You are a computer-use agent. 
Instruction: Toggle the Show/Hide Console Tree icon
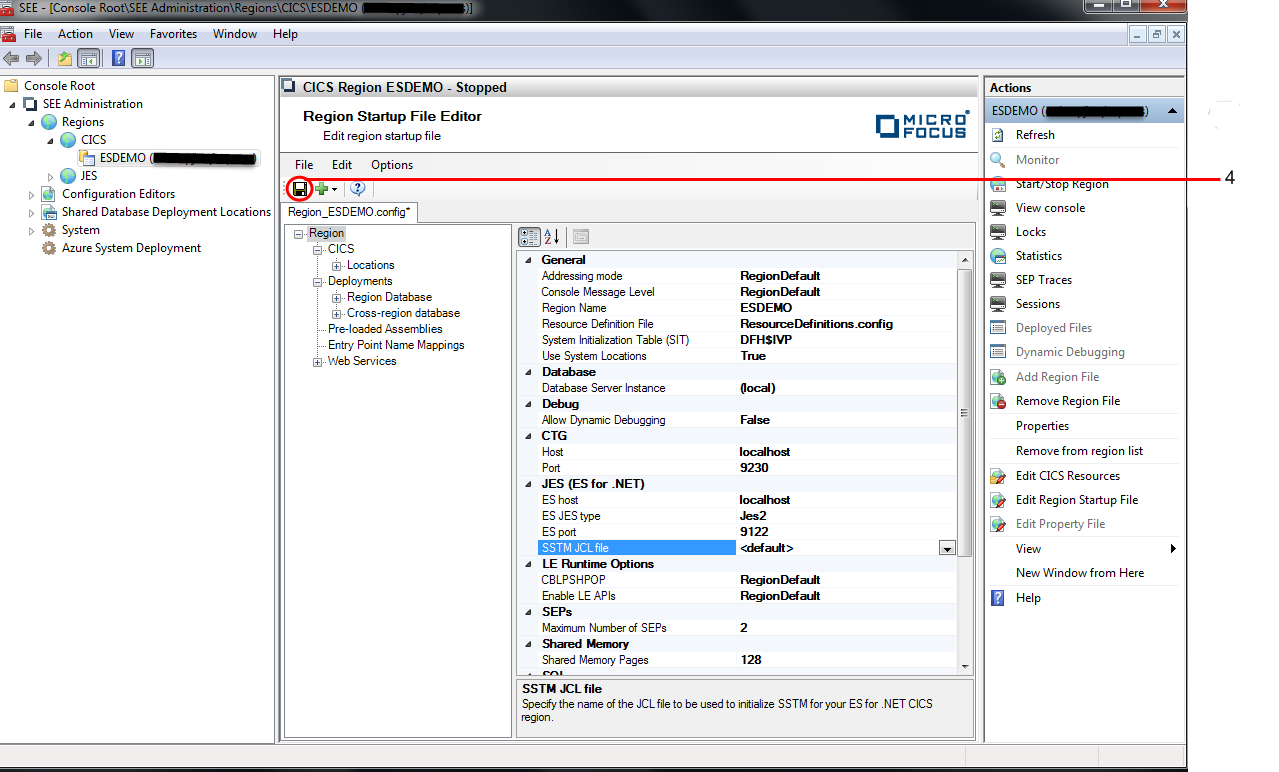click(88, 59)
